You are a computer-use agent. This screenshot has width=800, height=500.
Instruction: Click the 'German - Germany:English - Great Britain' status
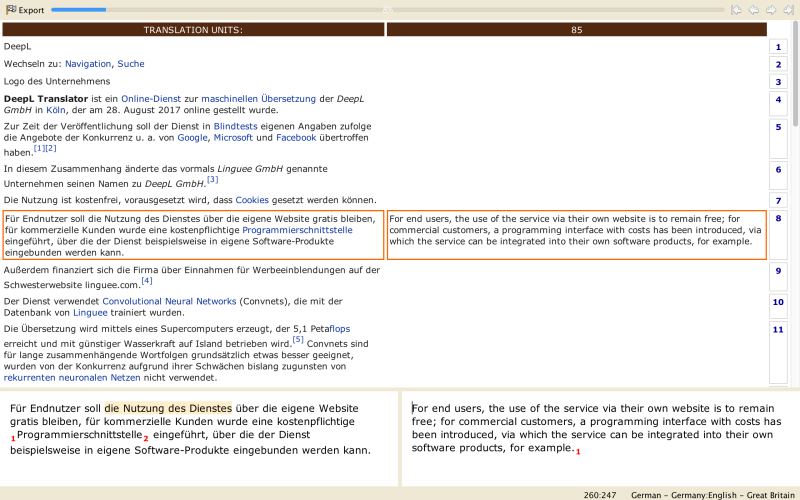(x=713, y=495)
